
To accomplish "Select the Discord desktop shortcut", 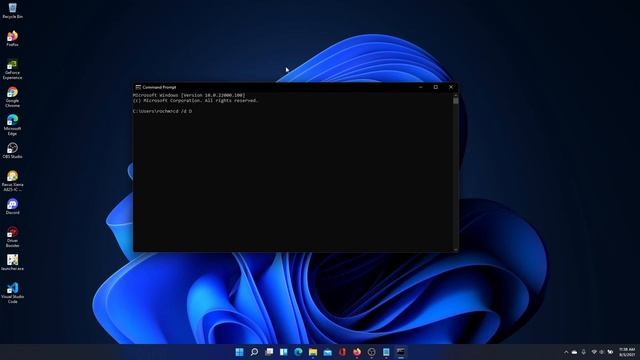I will [12, 207].
